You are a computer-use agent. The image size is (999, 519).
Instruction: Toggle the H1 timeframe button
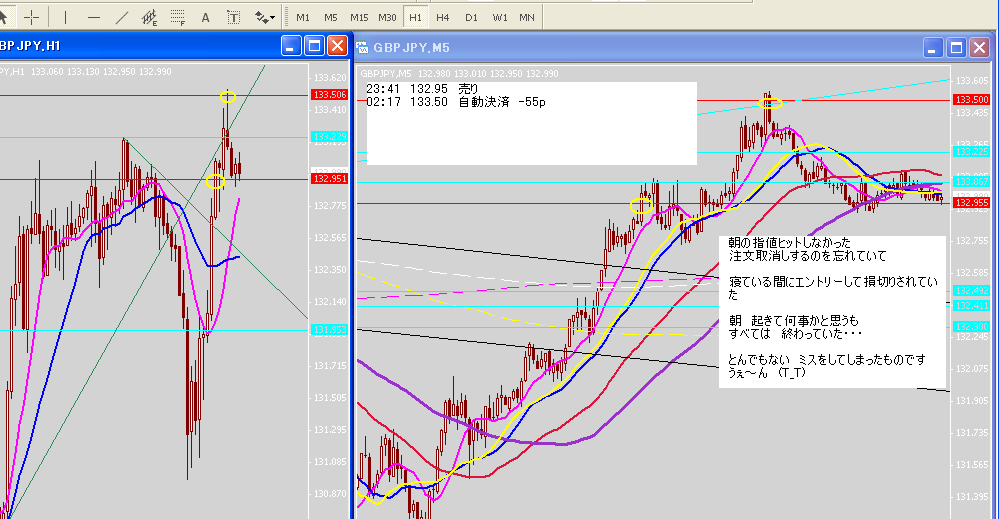(x=415, y=17)
